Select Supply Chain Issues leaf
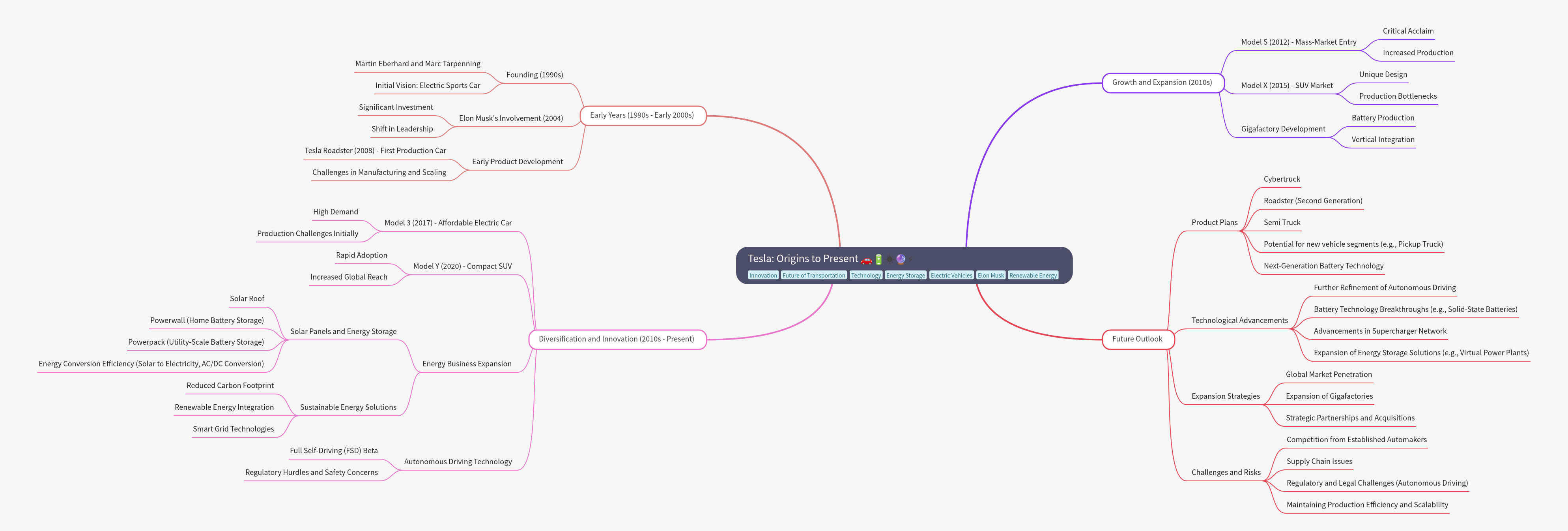Screen dimensions: 1568x531 point(1319,462)
